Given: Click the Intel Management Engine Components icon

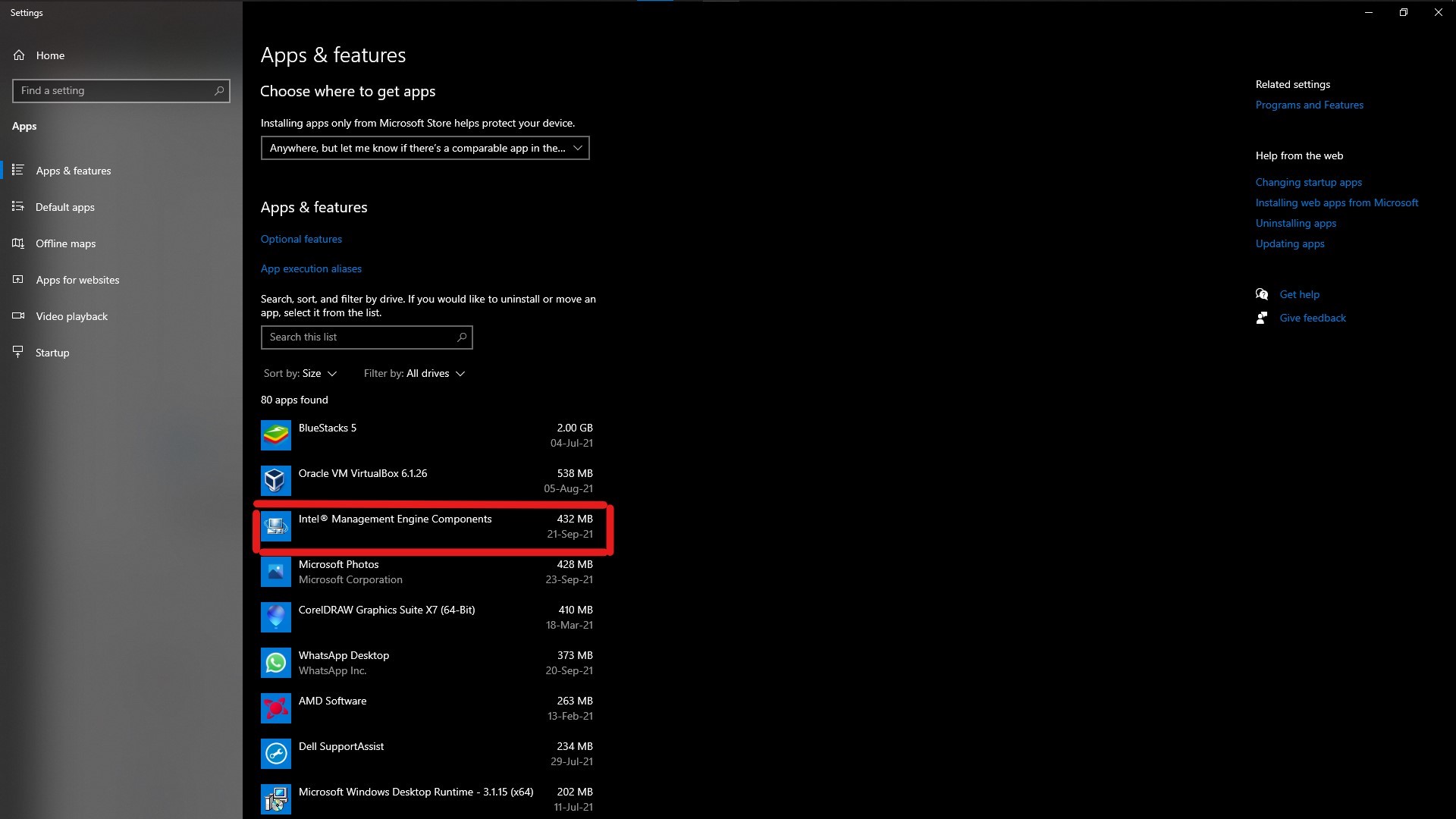Looking at the screenshot, I should (x=275, y=526).
